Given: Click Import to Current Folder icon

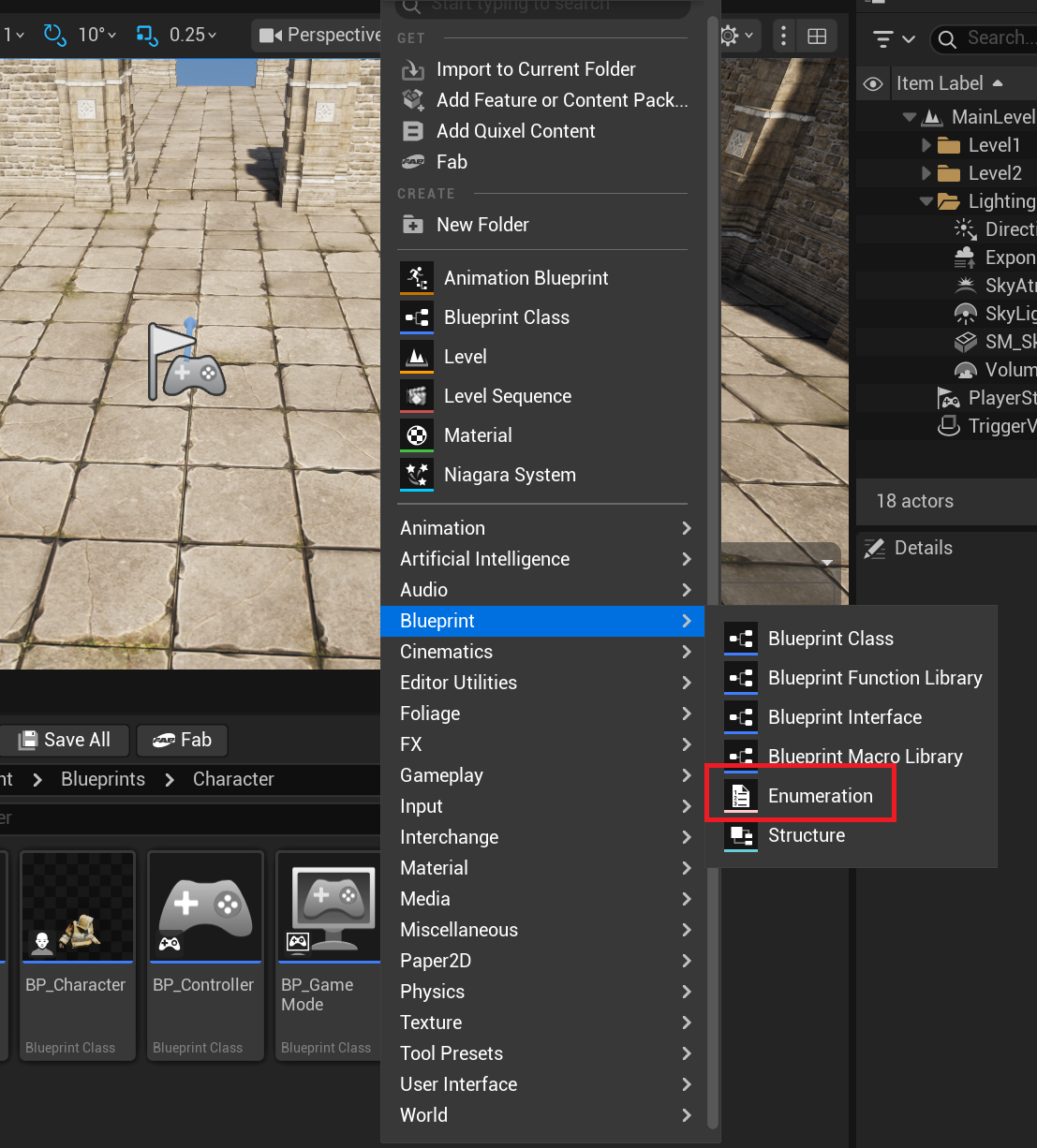Looking at the screenshot, I should (413, 69).
